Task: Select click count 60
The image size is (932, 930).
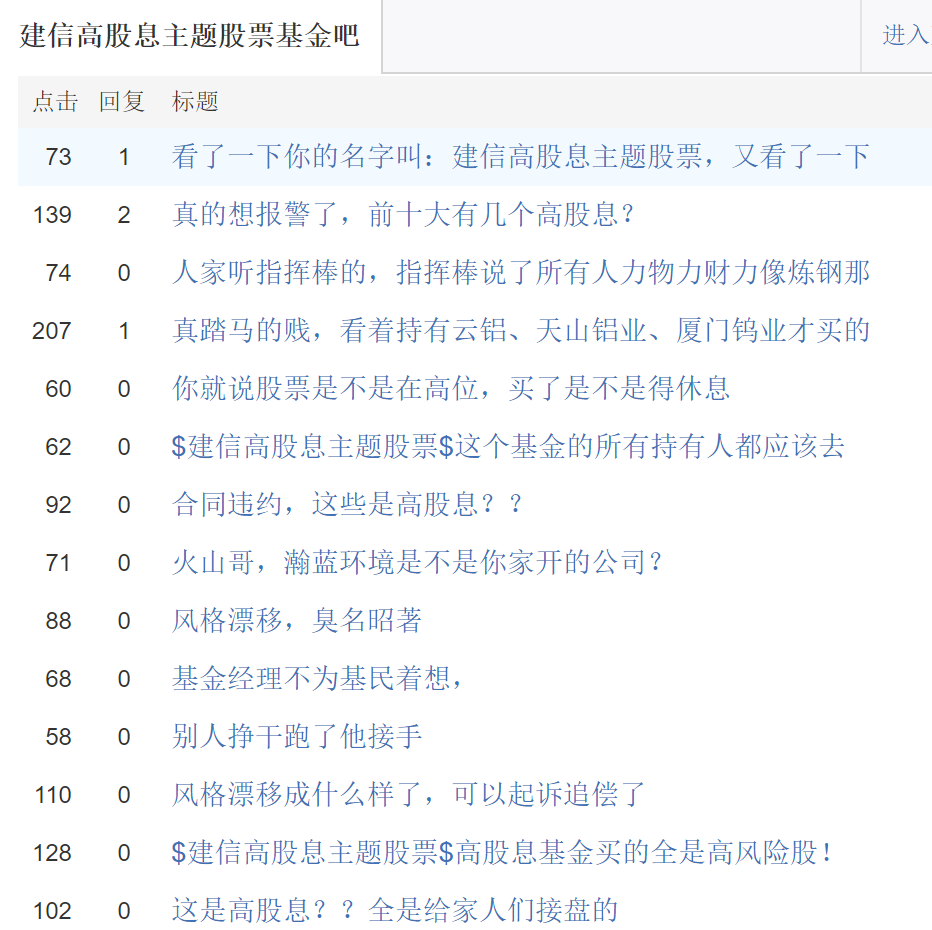Action: [58, 389]
